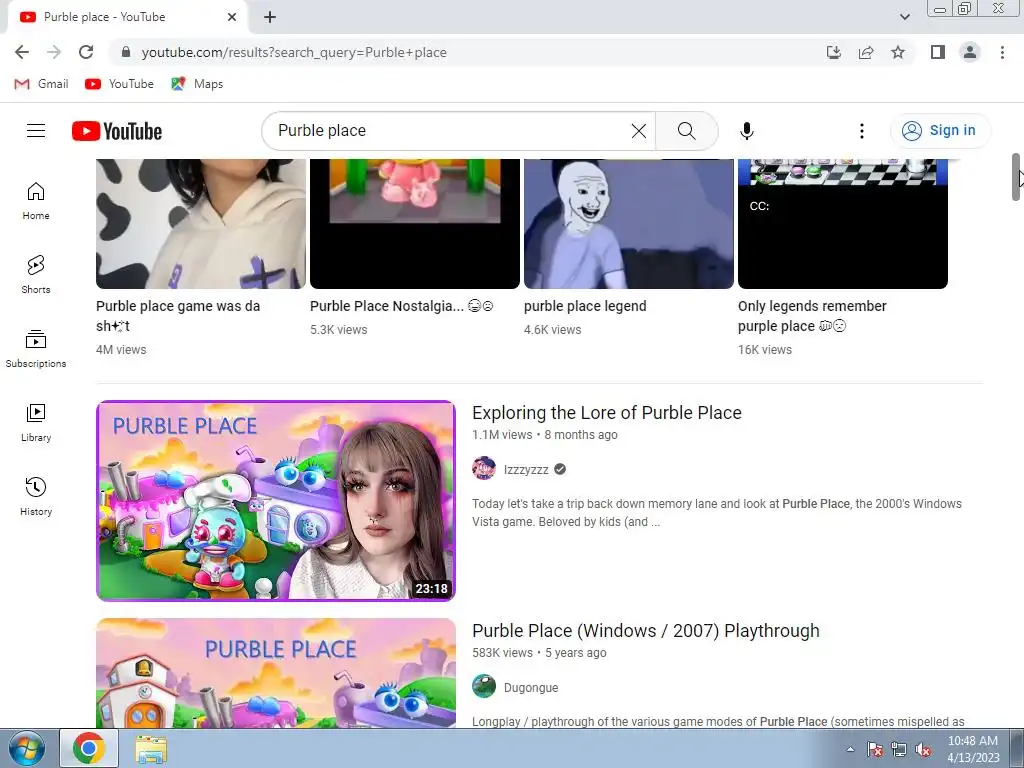This screenshot has height=768, width=1024.
Task: Open a new browser tab
Action: [x=270, y=17]
